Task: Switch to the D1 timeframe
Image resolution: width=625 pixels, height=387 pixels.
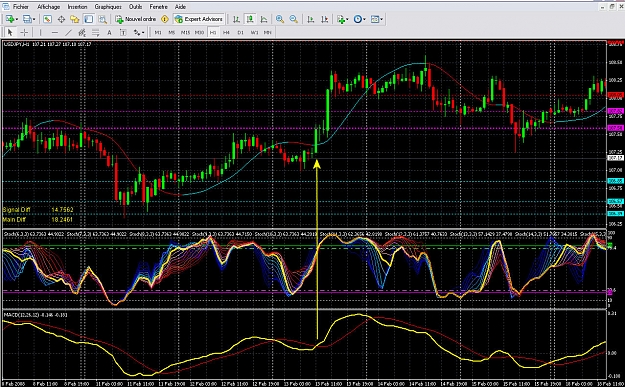Action: [240, 32]
